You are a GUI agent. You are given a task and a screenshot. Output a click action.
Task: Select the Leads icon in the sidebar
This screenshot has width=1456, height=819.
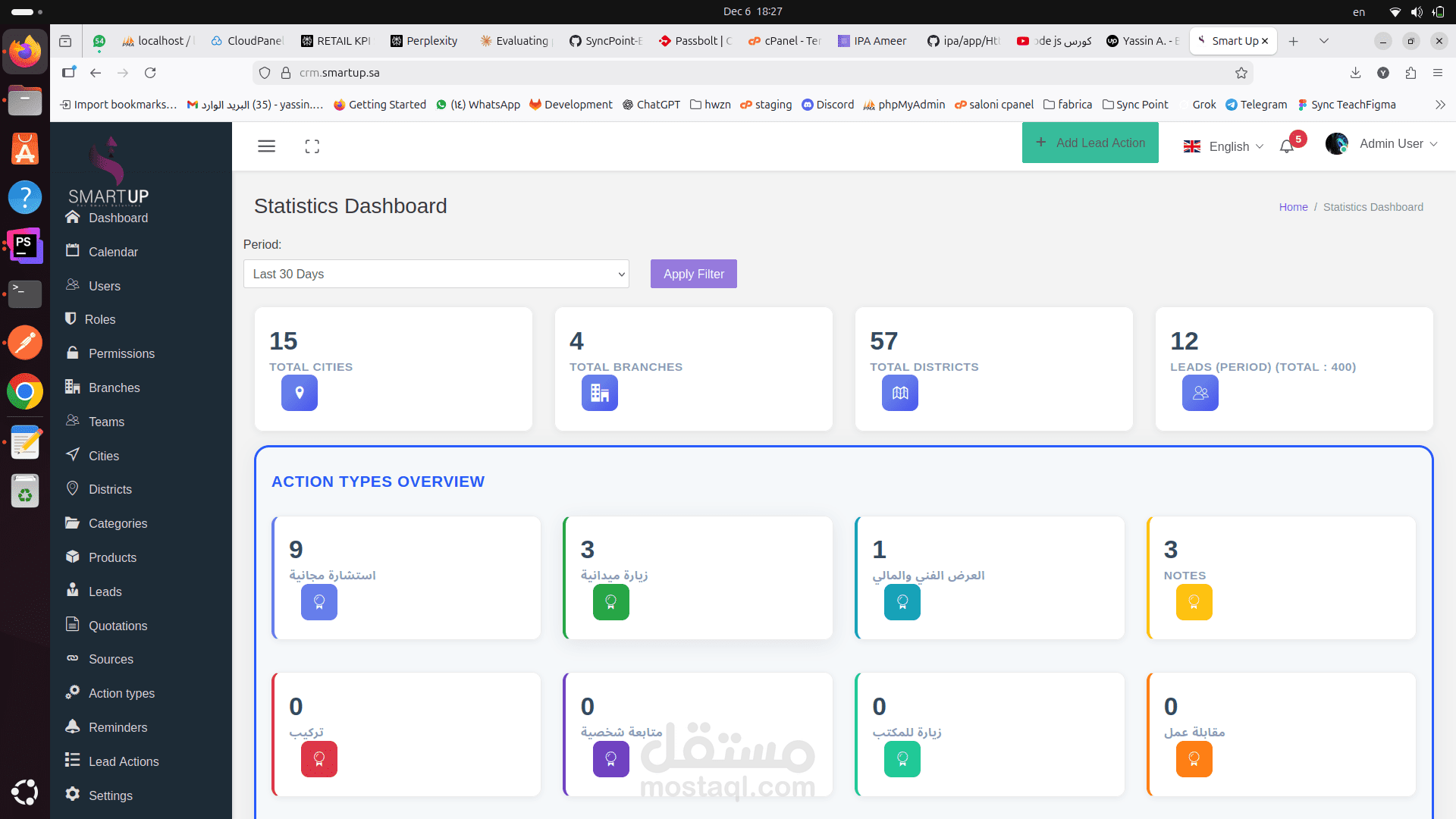(73, 591)
